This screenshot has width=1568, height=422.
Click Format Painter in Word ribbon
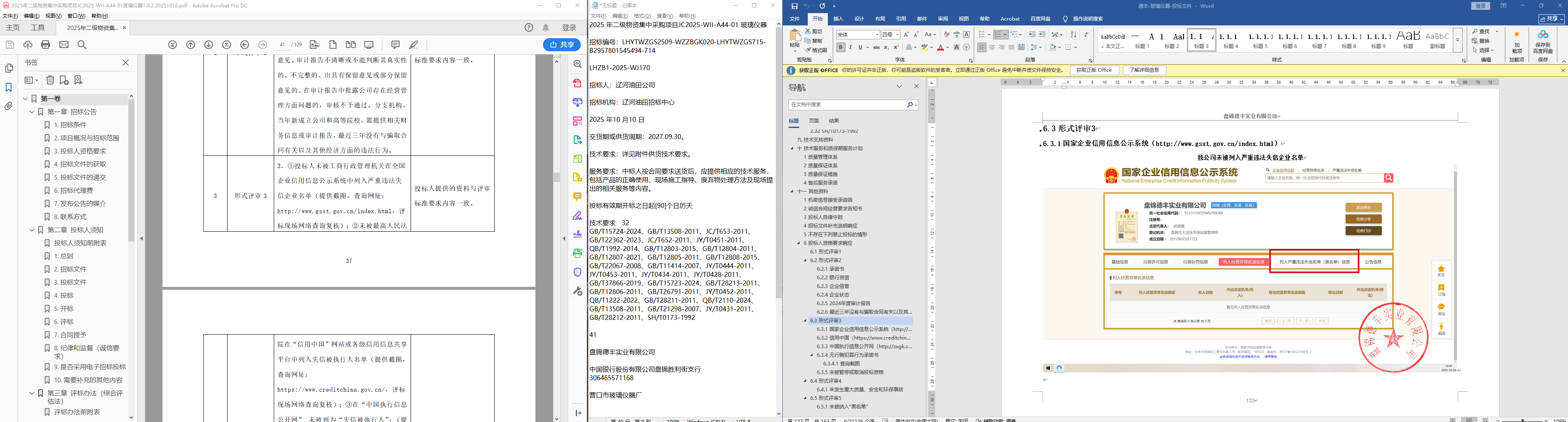[x=816, y=50]
